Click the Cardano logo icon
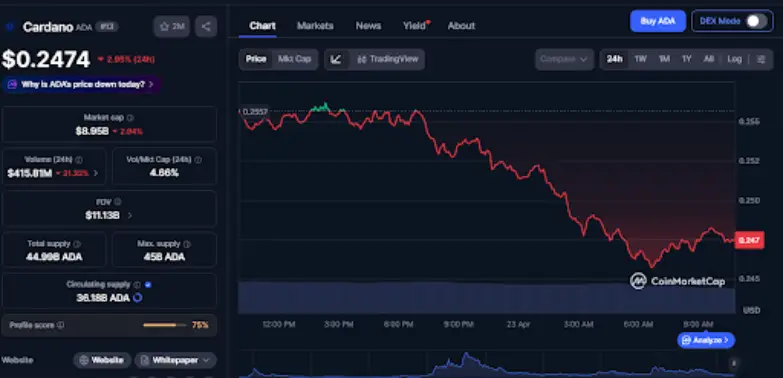Screen dimensions: 783x378 coord(9,27)
